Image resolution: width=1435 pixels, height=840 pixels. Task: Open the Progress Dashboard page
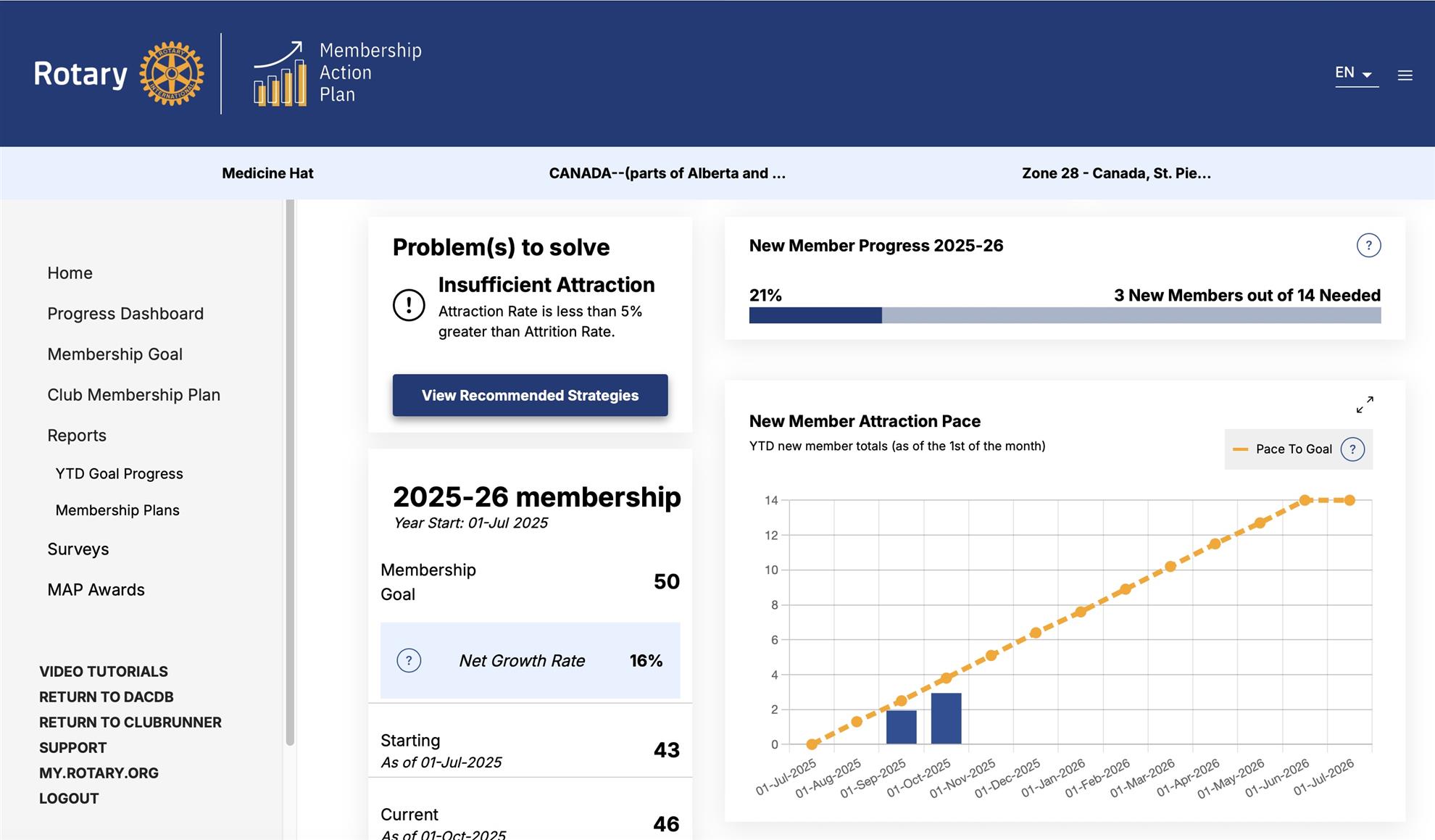click(x=125, y=314)
